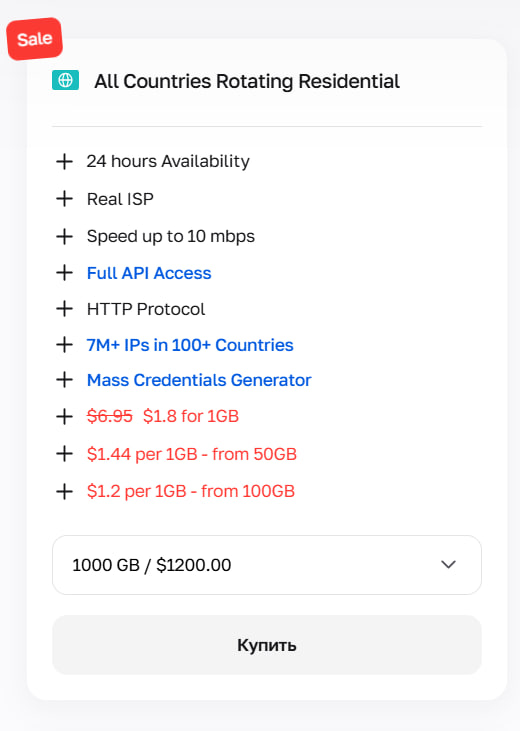This screenshot has height=731, width=520.
Task: Open the Mass Credentials Generator link
Action: 199,380
